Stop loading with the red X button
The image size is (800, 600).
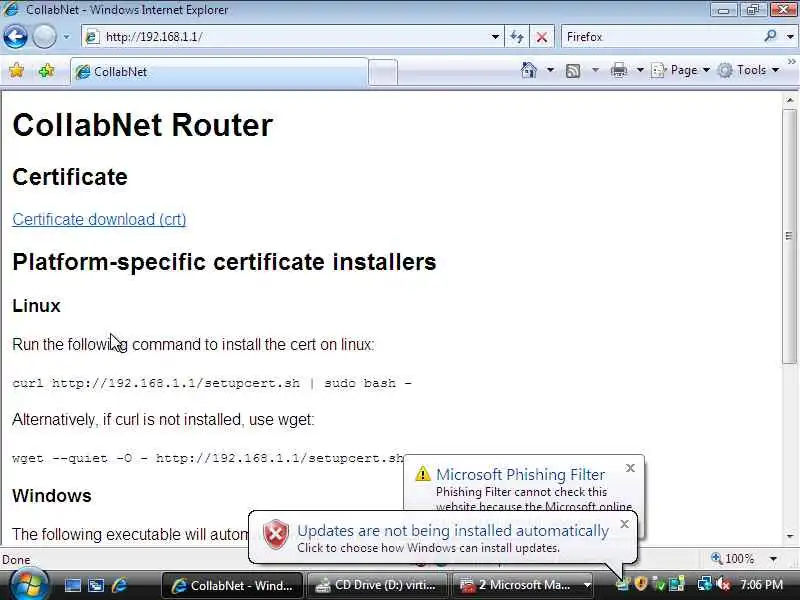pos(542,37)
